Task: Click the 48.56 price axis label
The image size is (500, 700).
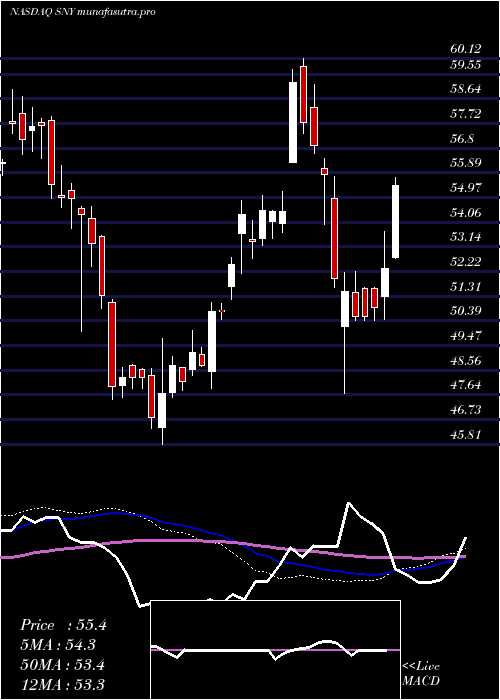Action: [466, 361]
